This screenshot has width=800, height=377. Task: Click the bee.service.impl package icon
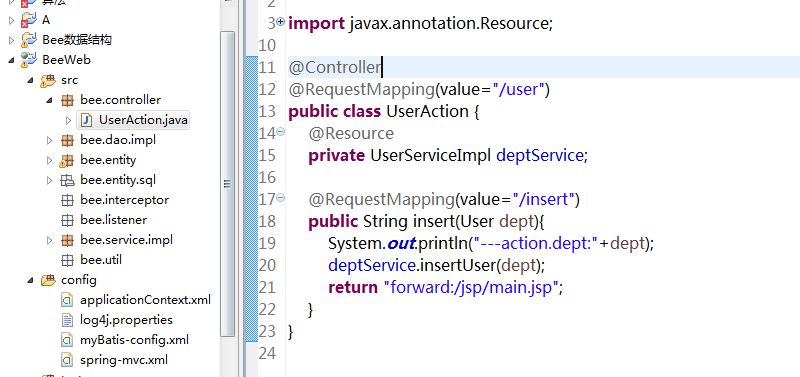point(67,240)
